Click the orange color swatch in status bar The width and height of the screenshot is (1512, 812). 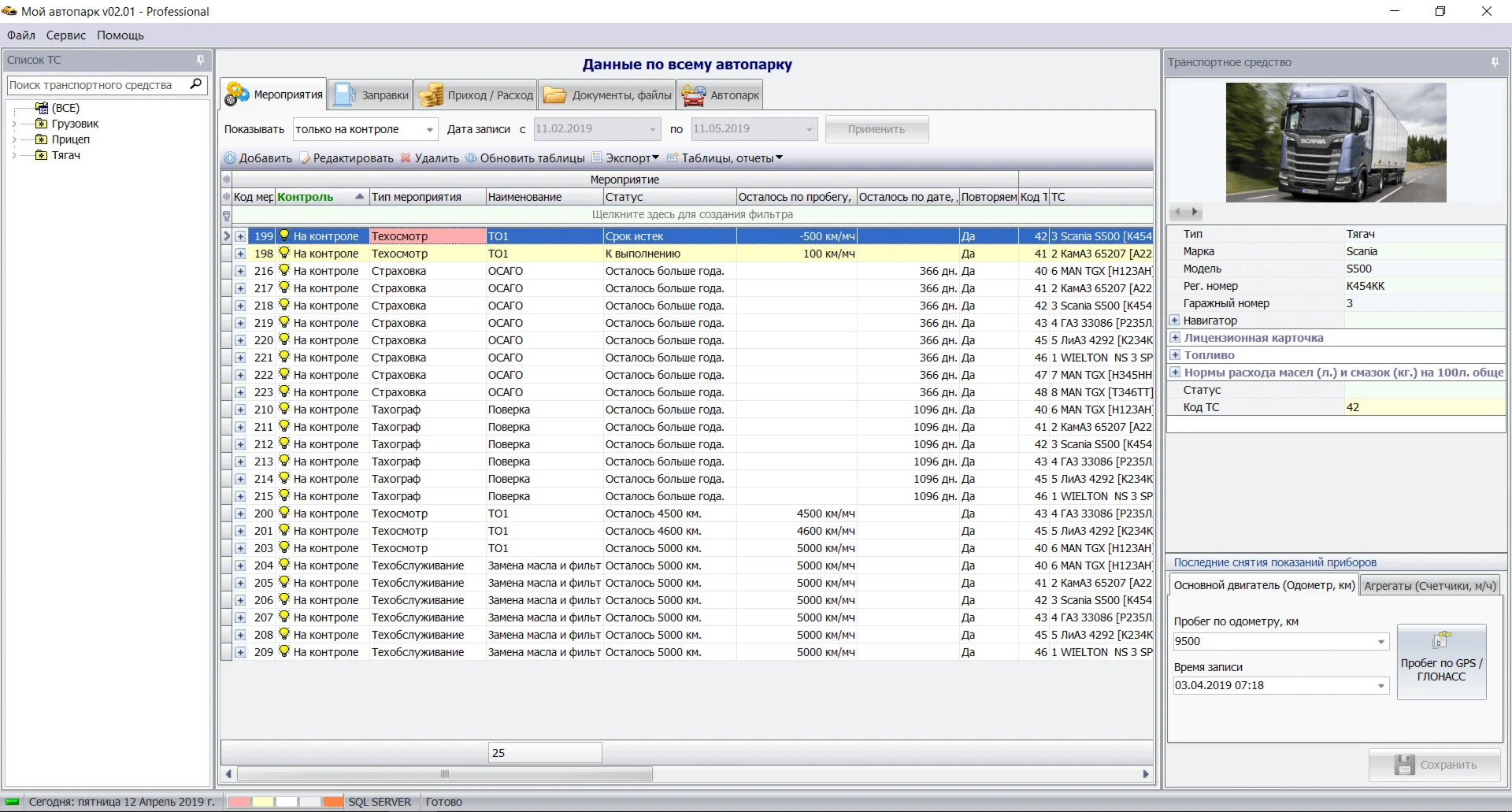[333, 802]
